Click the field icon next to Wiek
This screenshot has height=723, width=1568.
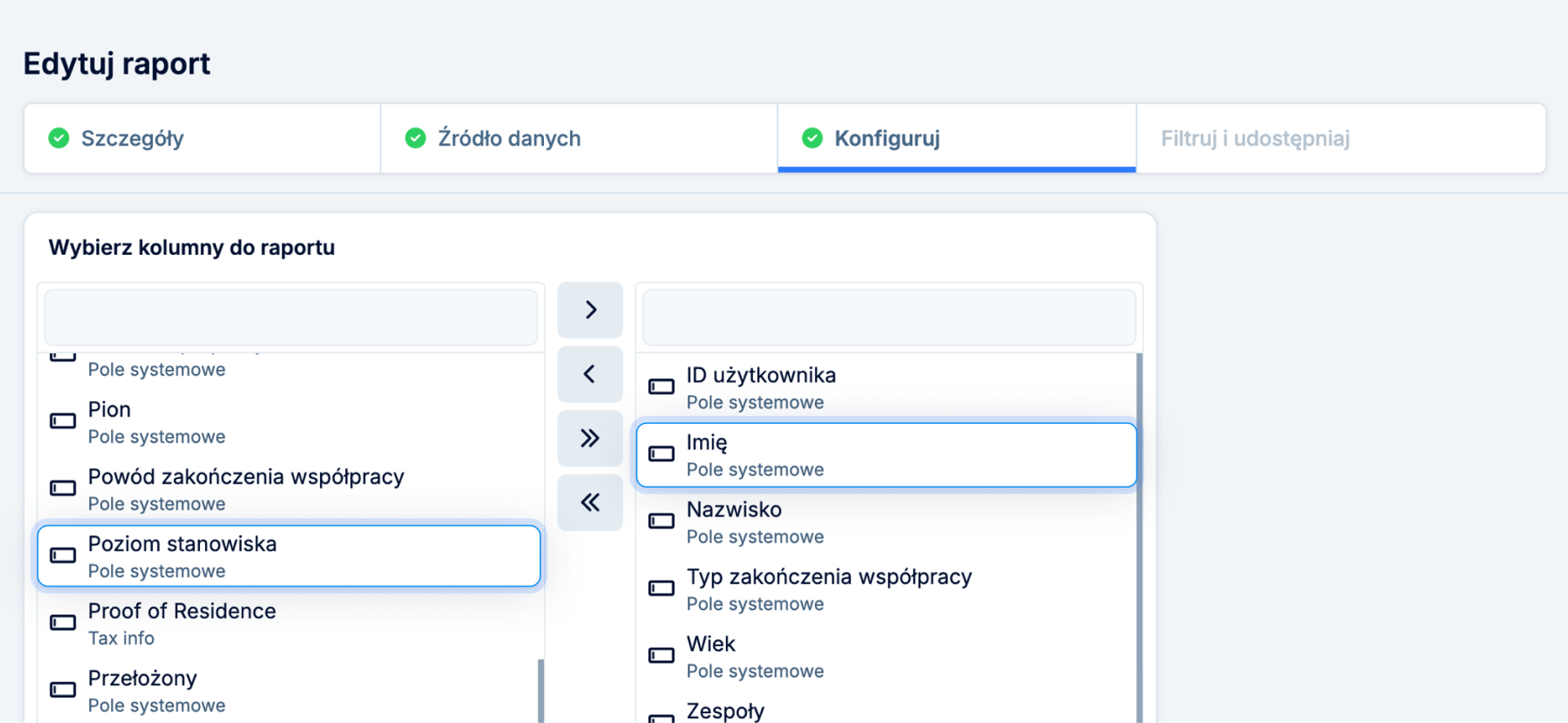coord(661,656)
